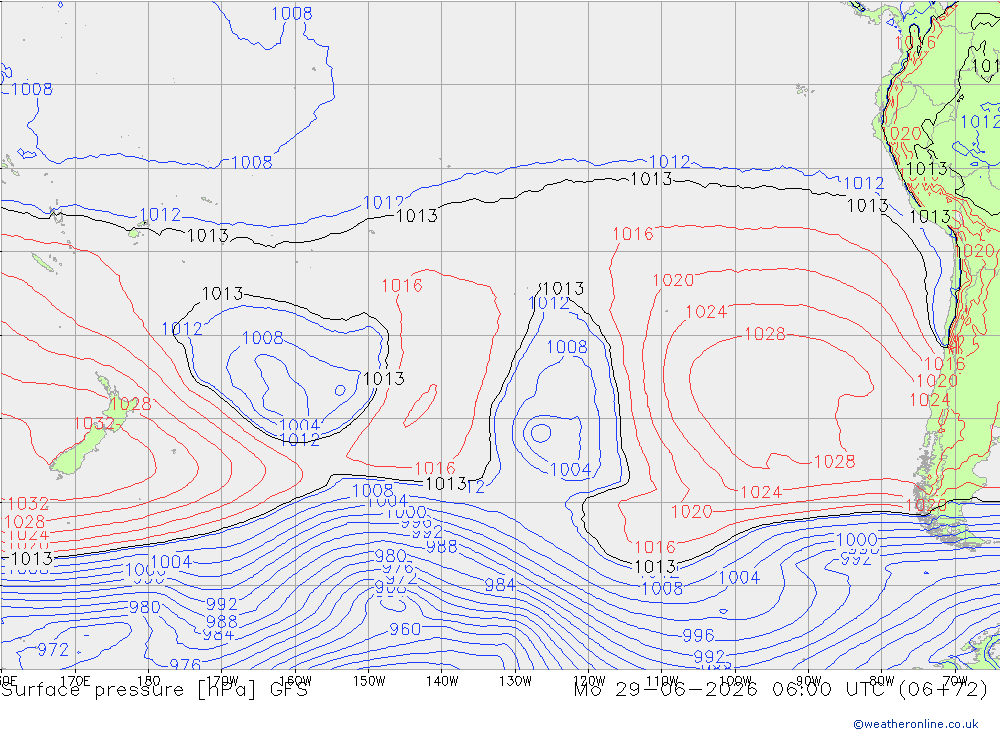The width and height of the screenshot is (1000, 733).
Task: Click the red 1020 label beside 1024 near 110W
Action: coord(673,280)
